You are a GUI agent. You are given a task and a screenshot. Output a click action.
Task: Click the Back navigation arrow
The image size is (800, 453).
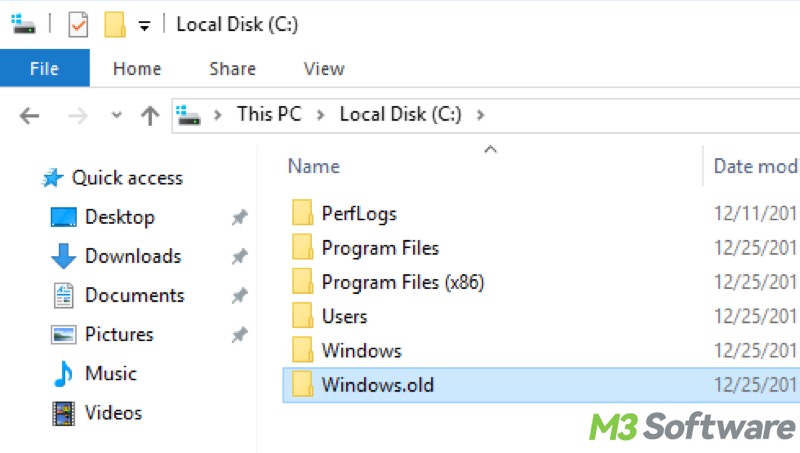(29, 115)
